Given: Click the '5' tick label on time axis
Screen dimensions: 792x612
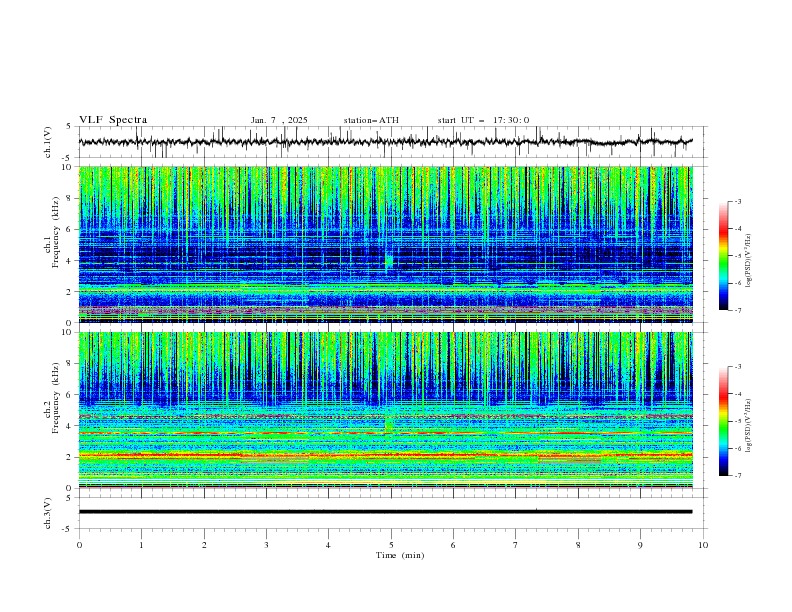Looking at the screenshot, I should (391, 545).
